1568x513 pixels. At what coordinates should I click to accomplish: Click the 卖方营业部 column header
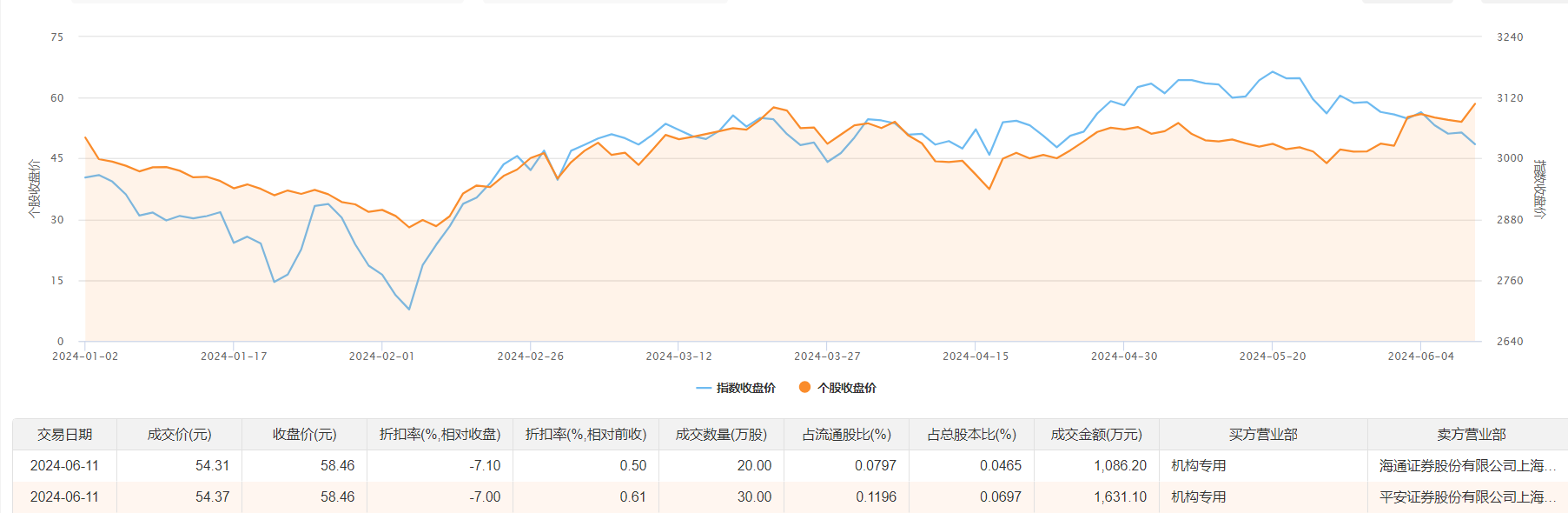tap(1471, 434)
